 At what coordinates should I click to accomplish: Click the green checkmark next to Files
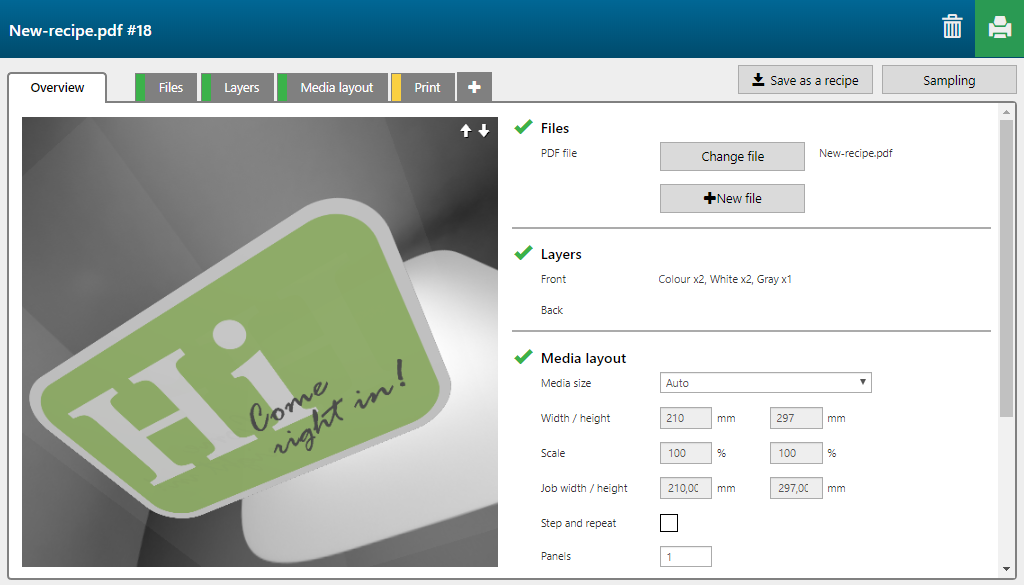pyautogui.click(x=523, y=127)
